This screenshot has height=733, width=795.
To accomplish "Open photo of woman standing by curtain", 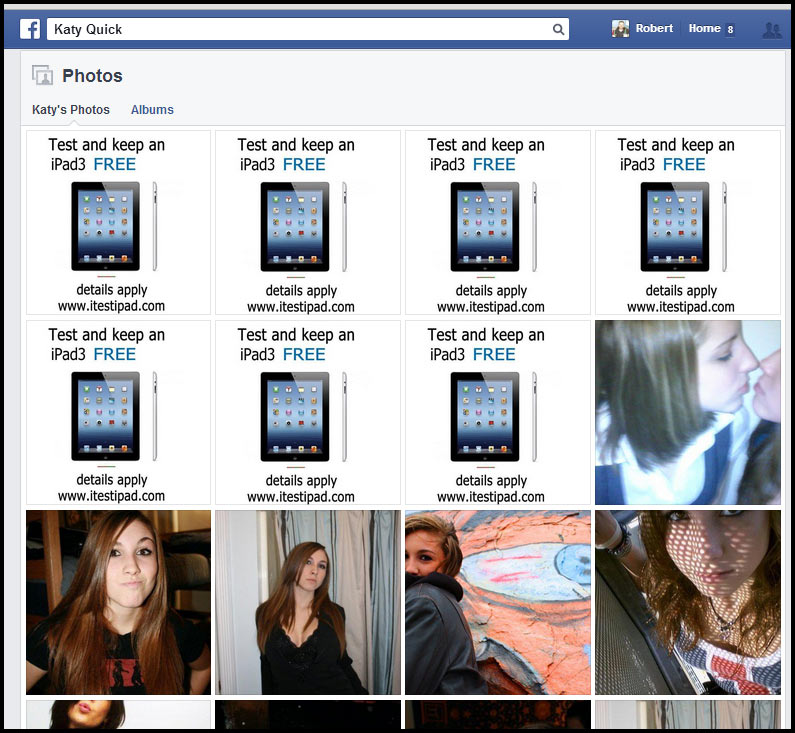I will [308, 602].
